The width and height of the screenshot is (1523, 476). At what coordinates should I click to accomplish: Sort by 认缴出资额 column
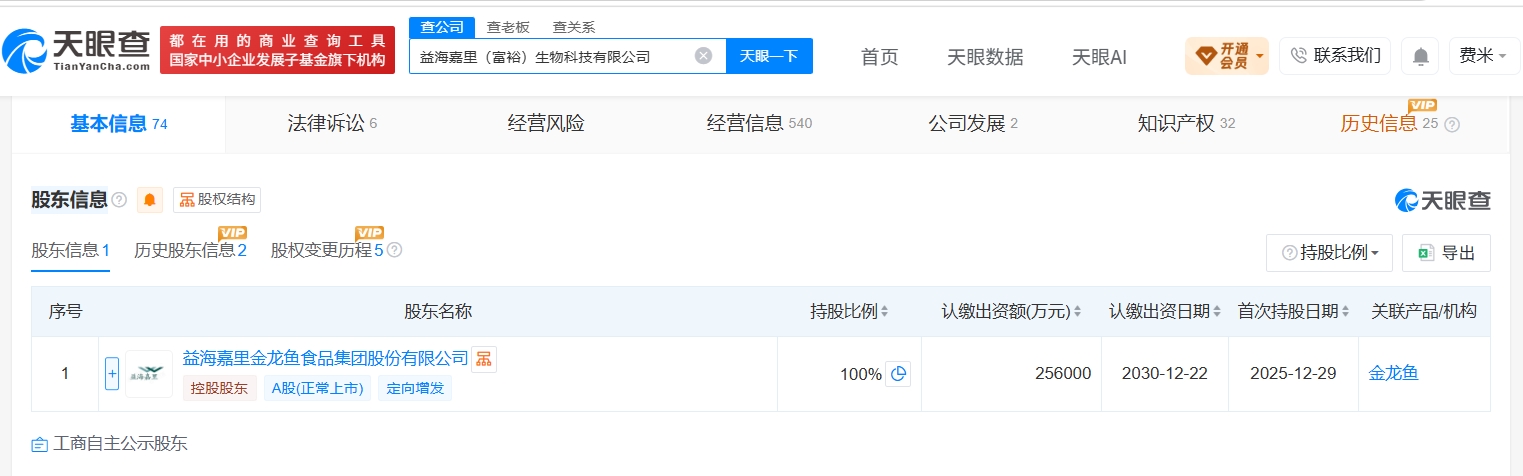click(x=1012, y=311)
